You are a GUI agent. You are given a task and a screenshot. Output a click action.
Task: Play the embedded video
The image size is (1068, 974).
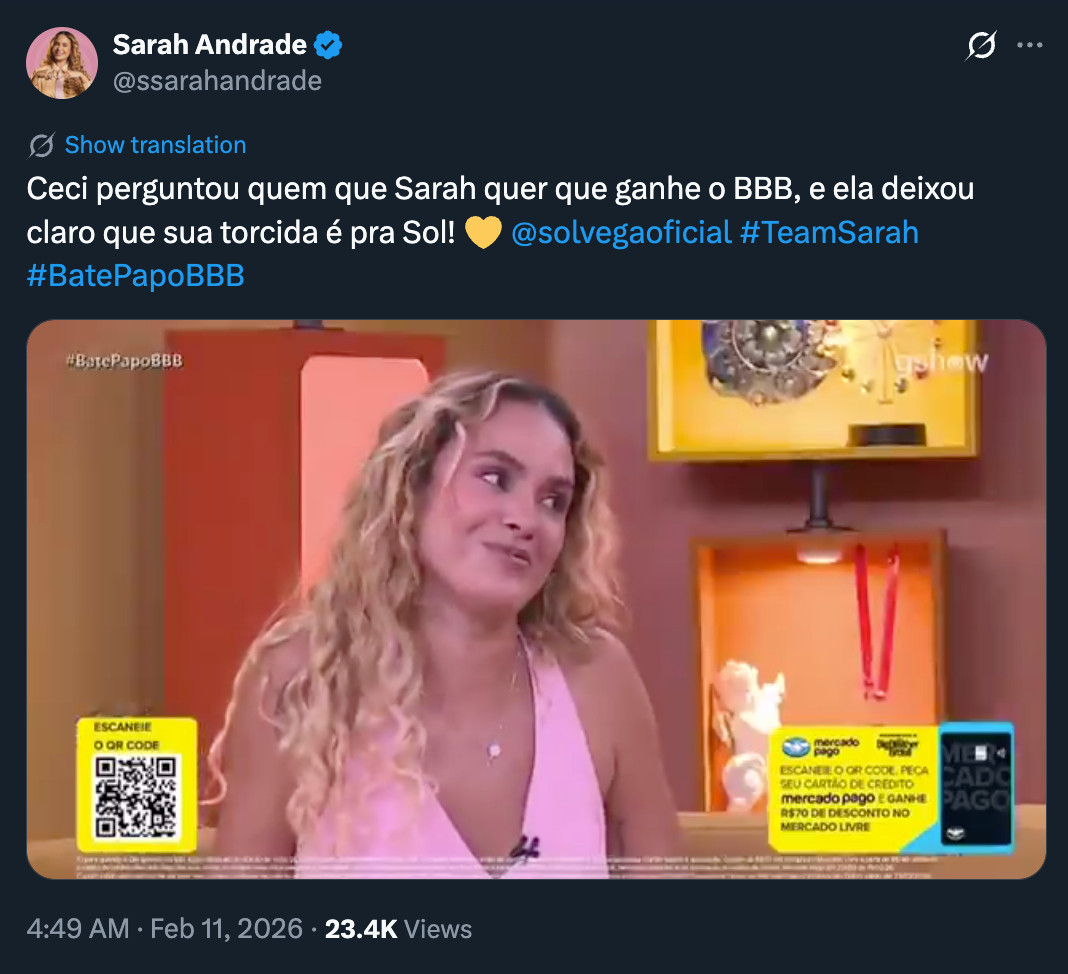tap(536, 599)
